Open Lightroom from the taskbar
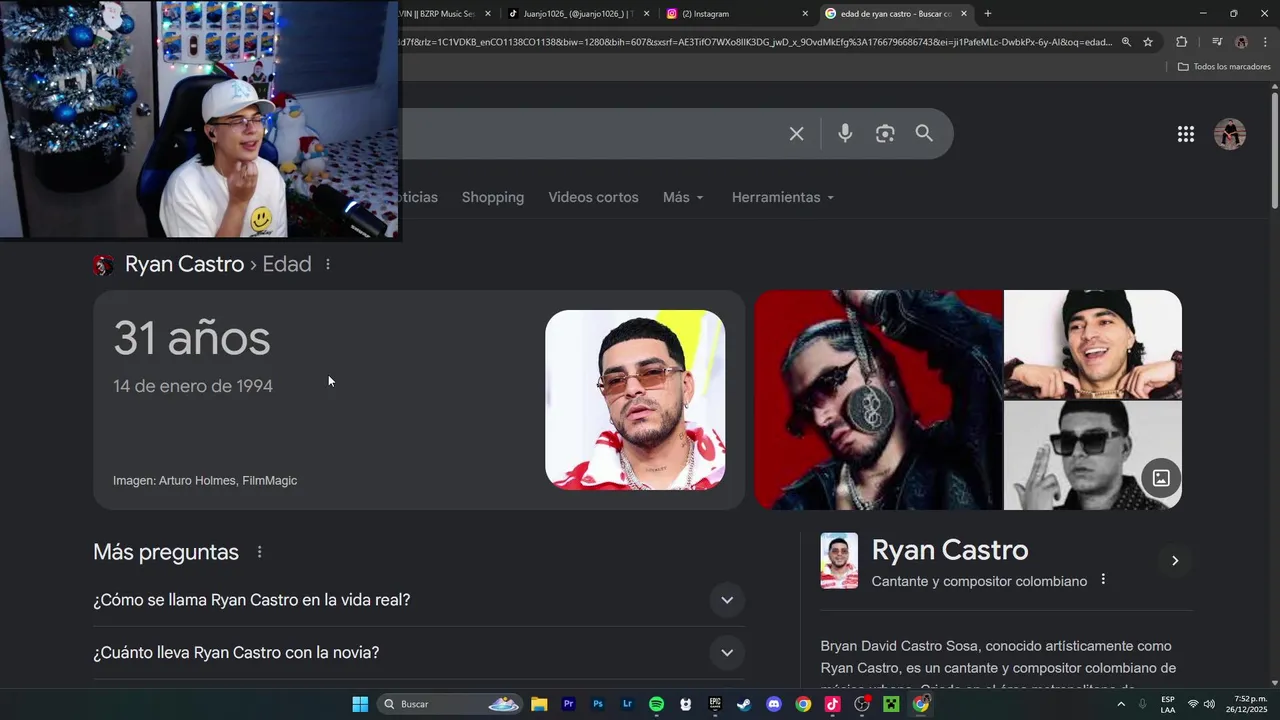The width and height of the screenshot is (1280, 720). 627,704
